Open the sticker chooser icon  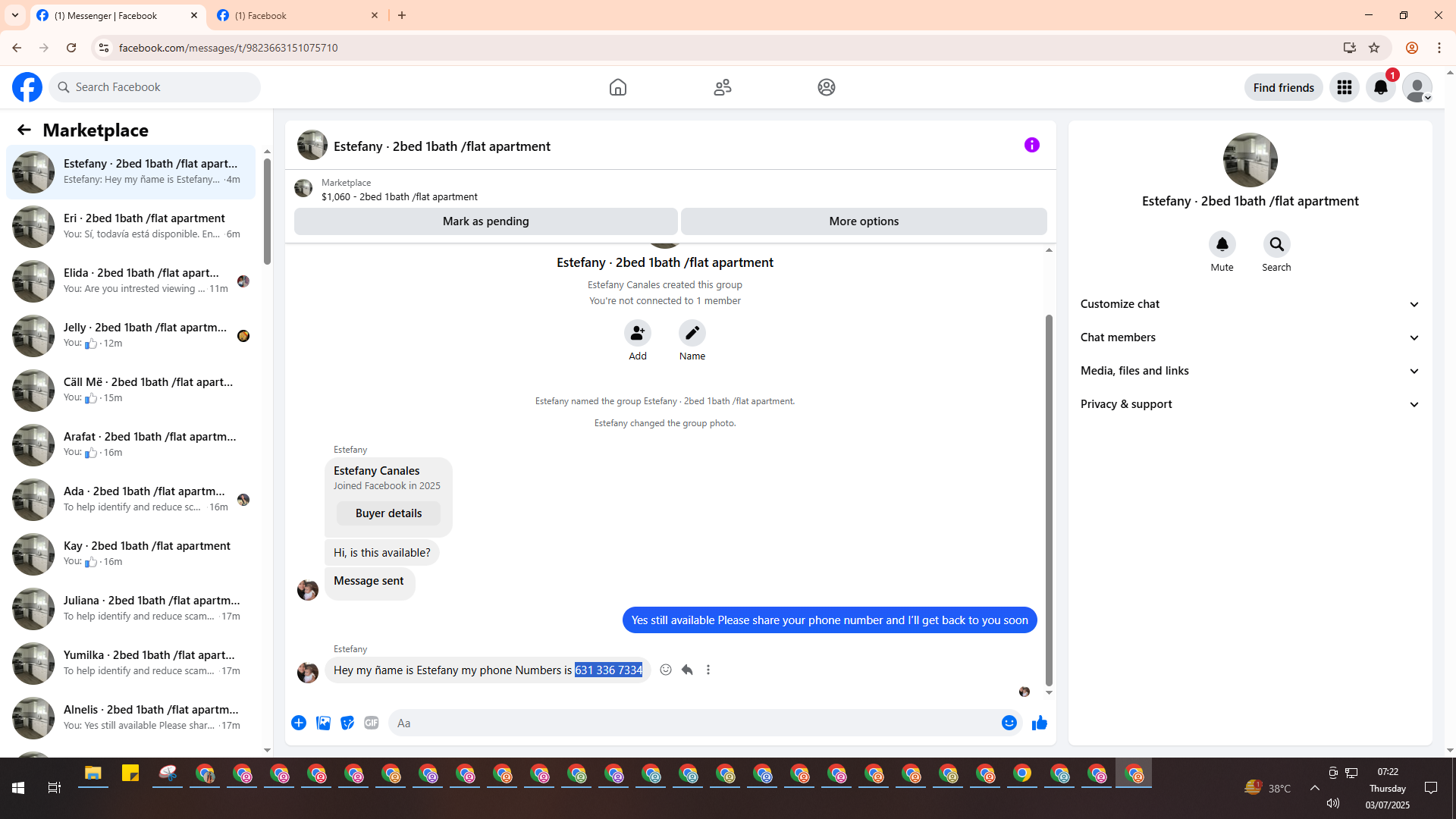coord(347,723)
